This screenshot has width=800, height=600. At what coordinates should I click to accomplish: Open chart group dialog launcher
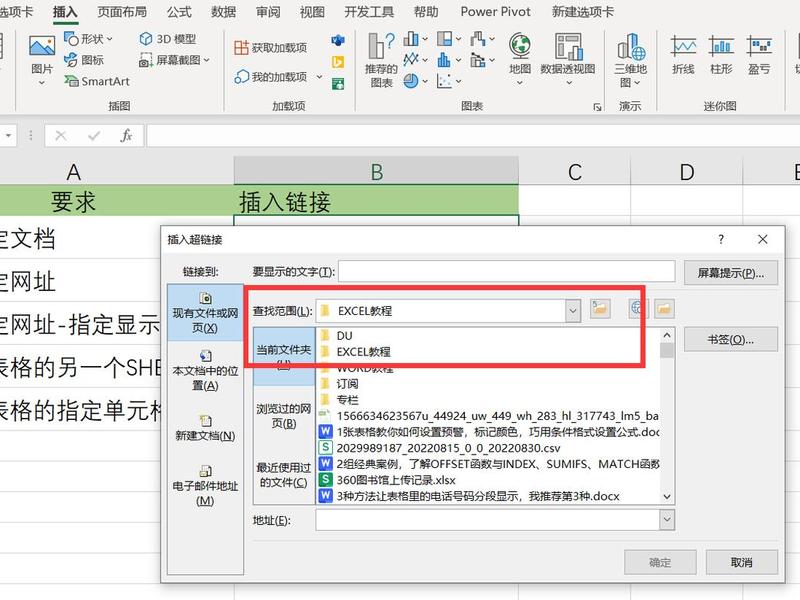tap(597, 107)
